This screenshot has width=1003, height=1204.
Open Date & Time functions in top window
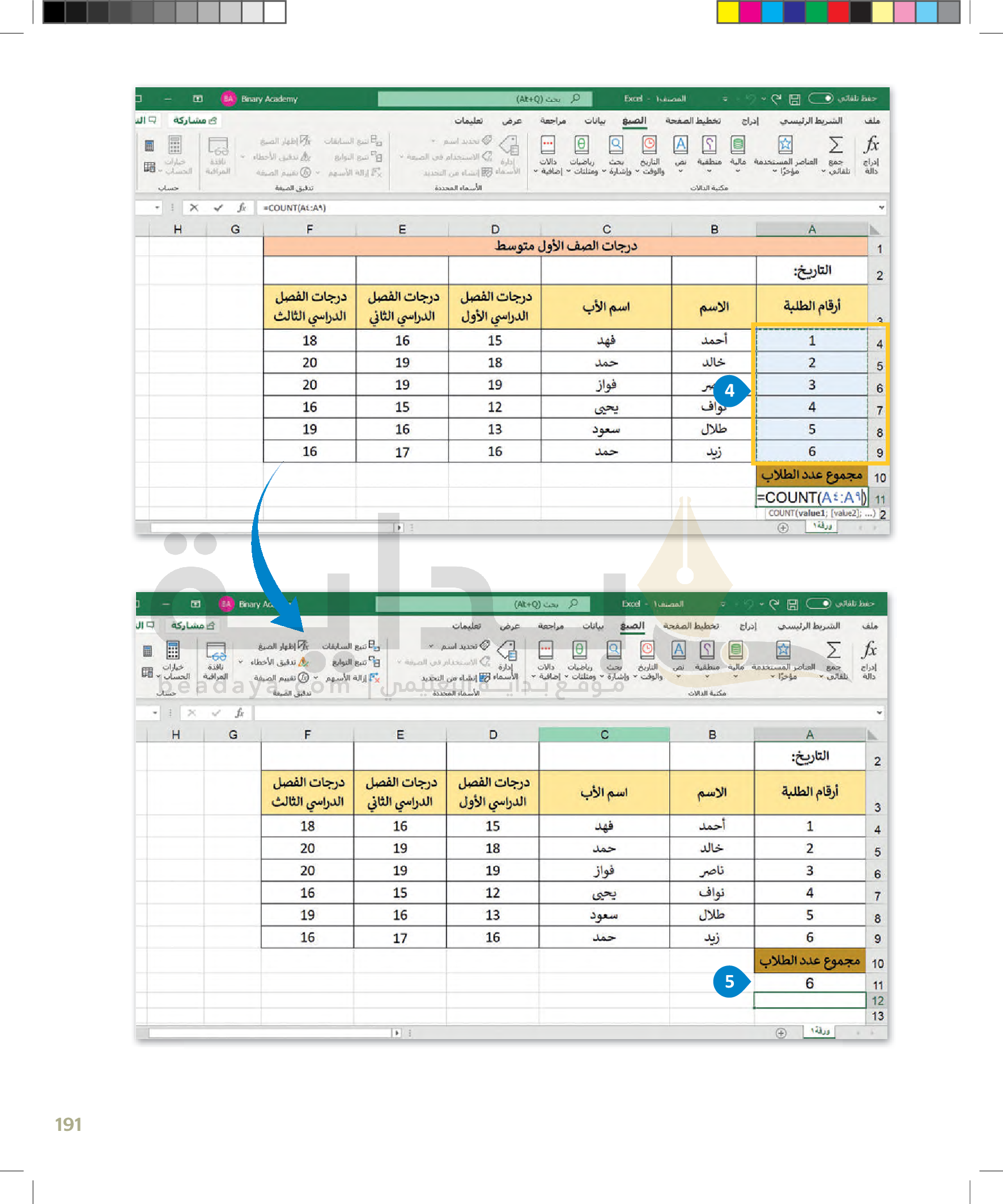(x=650, y=146)
